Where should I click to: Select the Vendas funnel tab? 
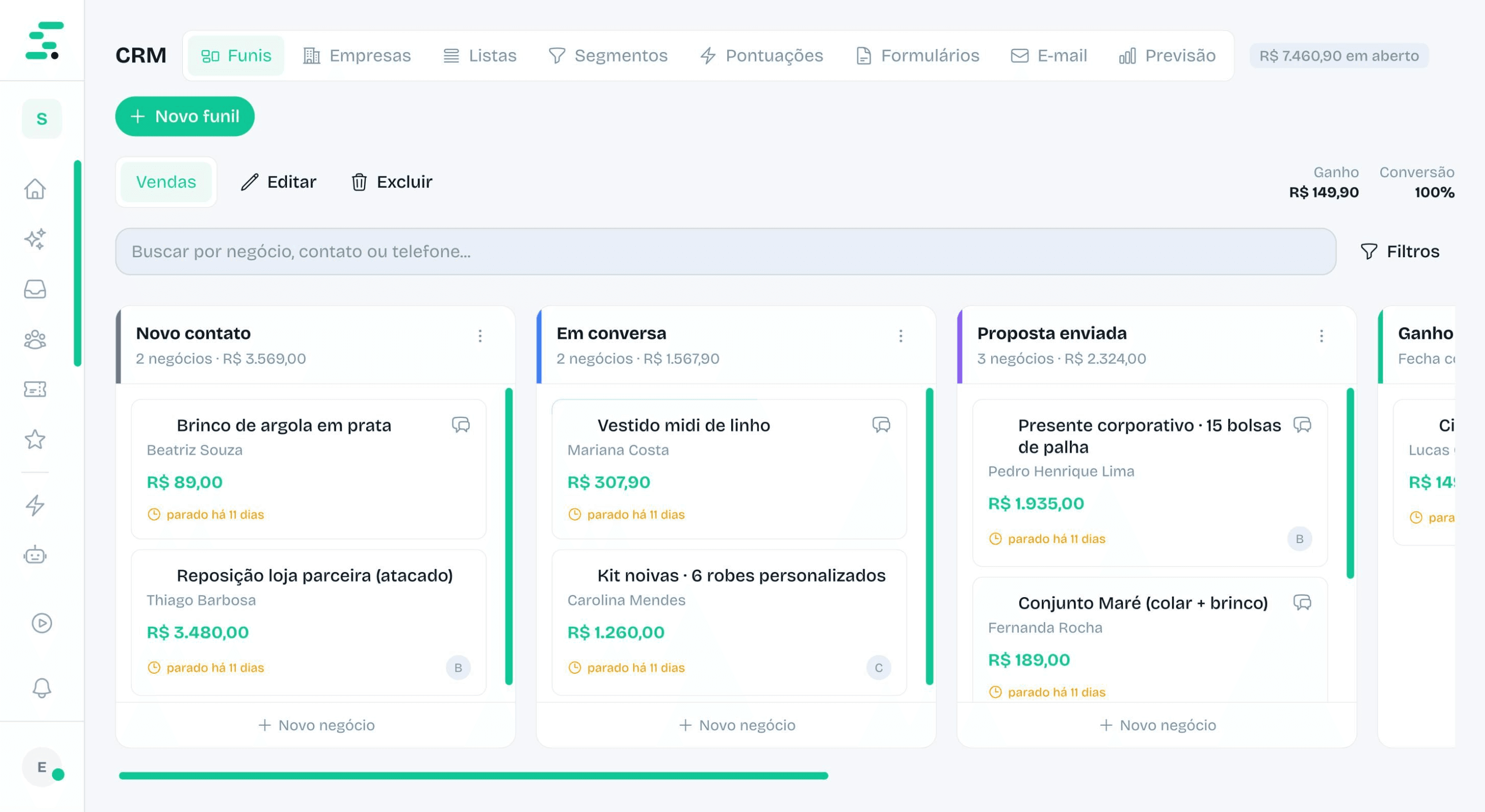tap(166, 182)
